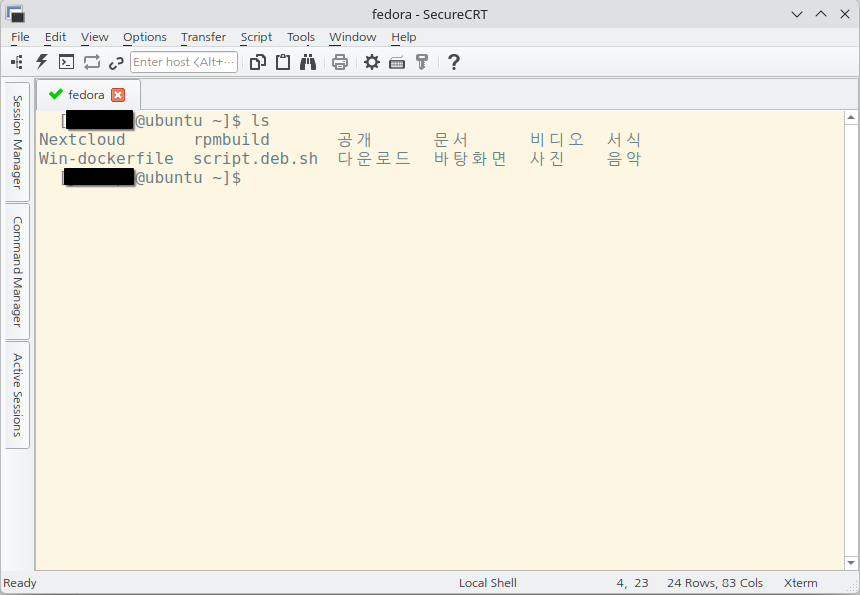Click the Copy icon in the toolbar
This screenshot has width=860, height=595.
click(x=258, y=62)
